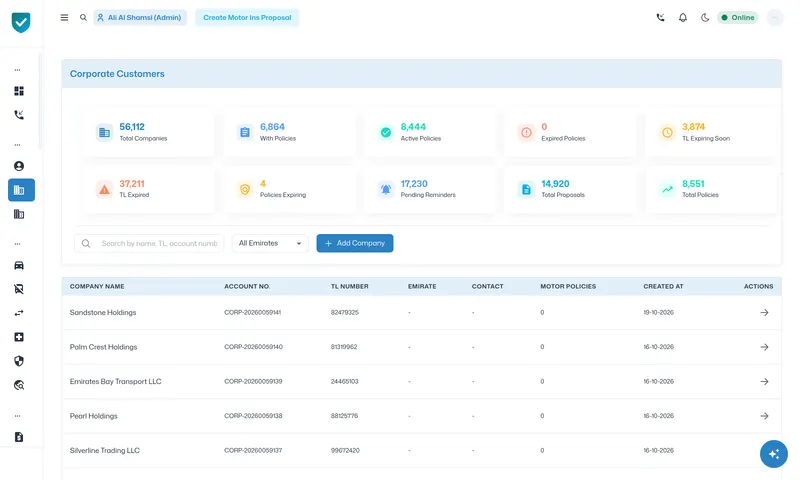Select the Total Companies 56,112 card

click(x=149, y=132)
